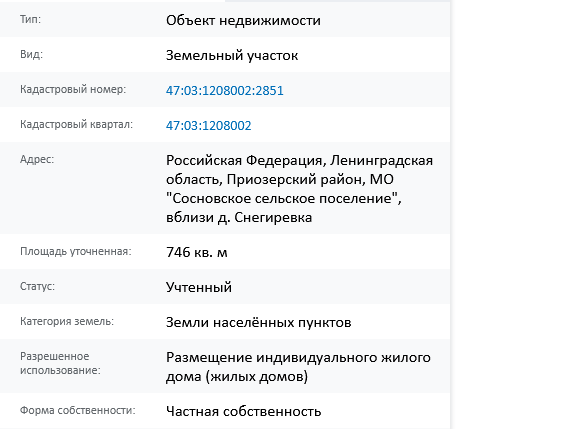Click the "Кадастровый номер:" label
Image resolution: width=574 pixels, height=429 pixels.
tap(73, 89)
